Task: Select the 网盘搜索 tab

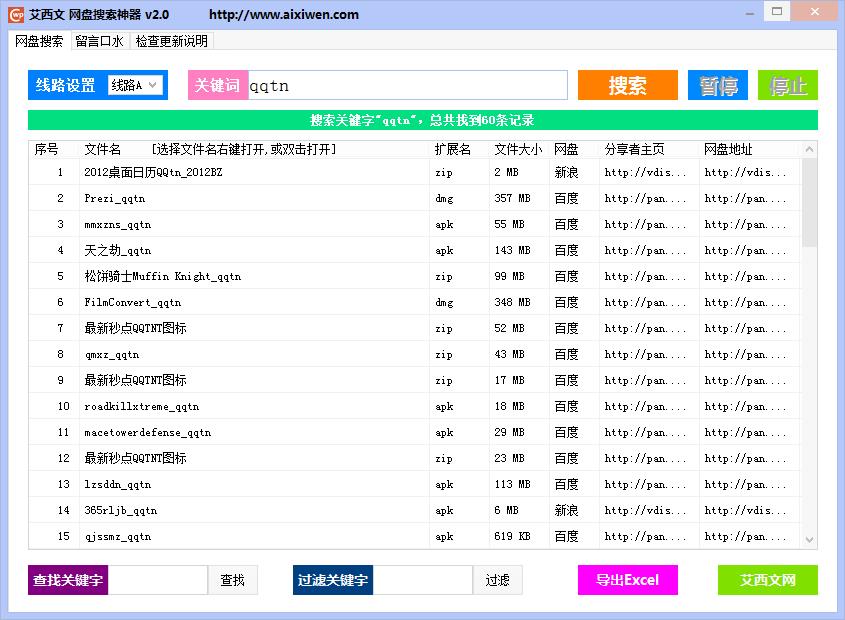Action: (39, 41)
